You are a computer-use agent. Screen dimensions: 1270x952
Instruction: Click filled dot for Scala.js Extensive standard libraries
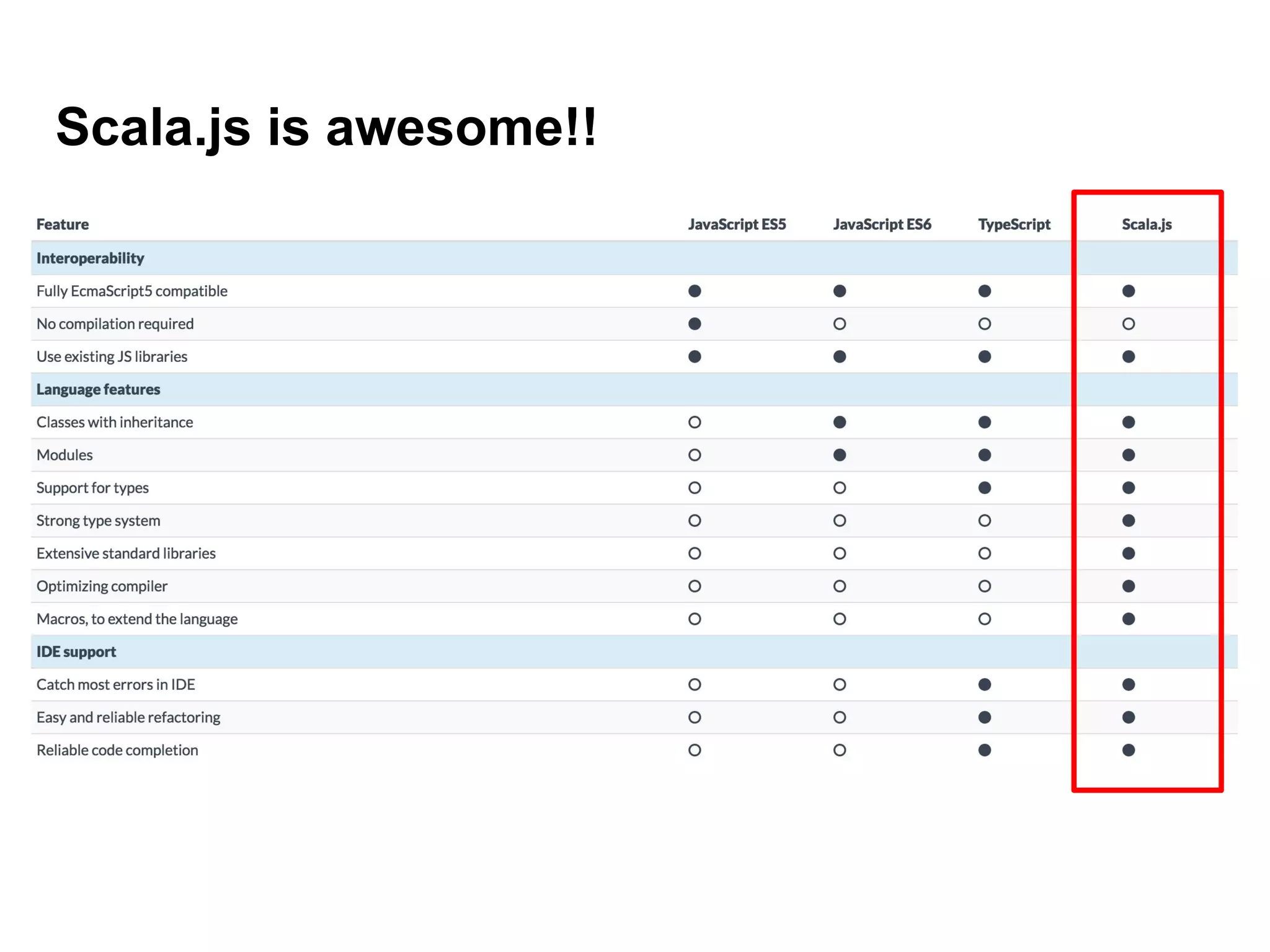pos(1129,553)
